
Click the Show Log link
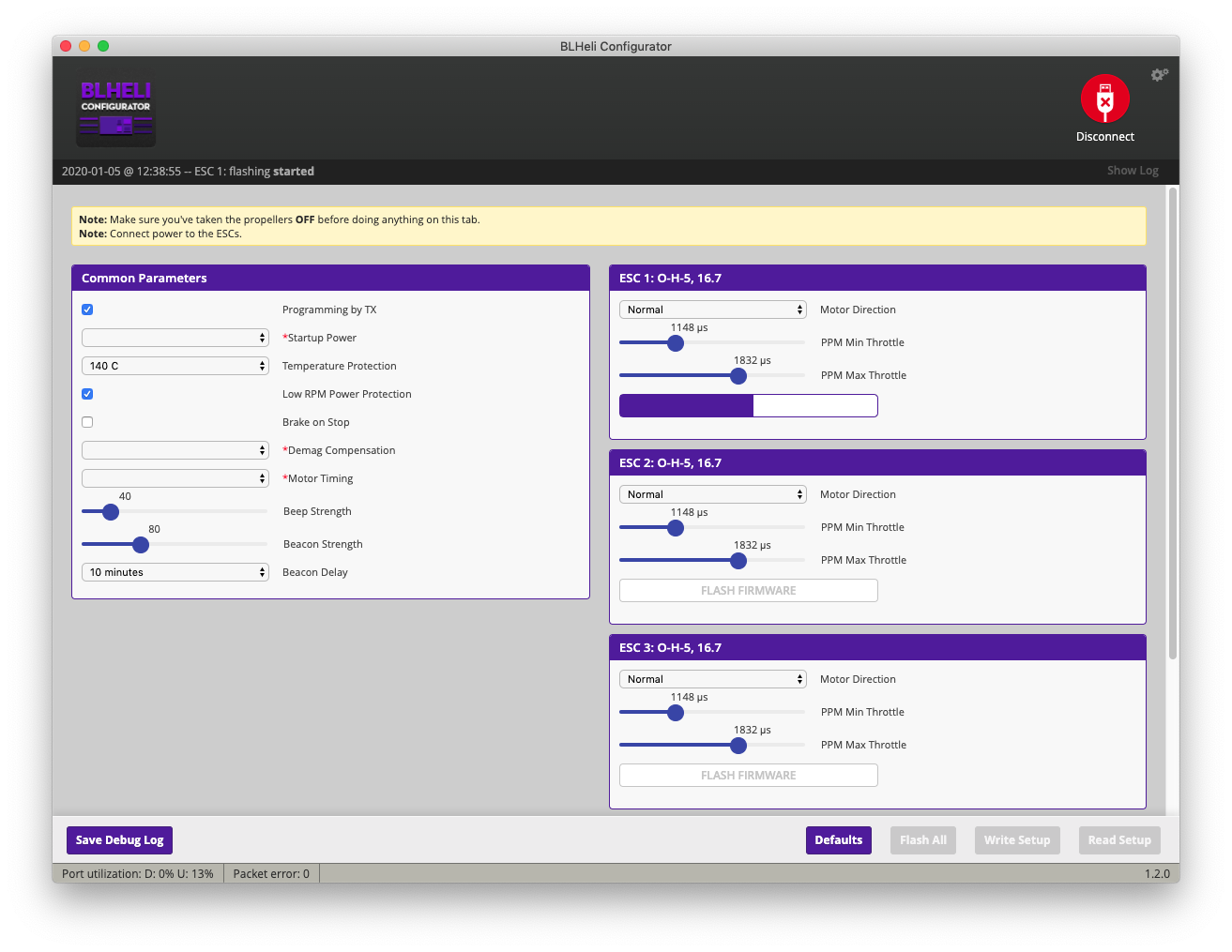pos(1133,171)
